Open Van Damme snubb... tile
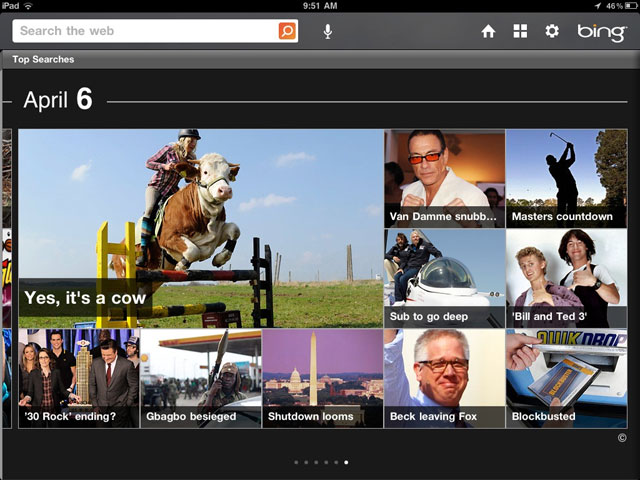This screenshot has width=640, height=480. [444, 179]
